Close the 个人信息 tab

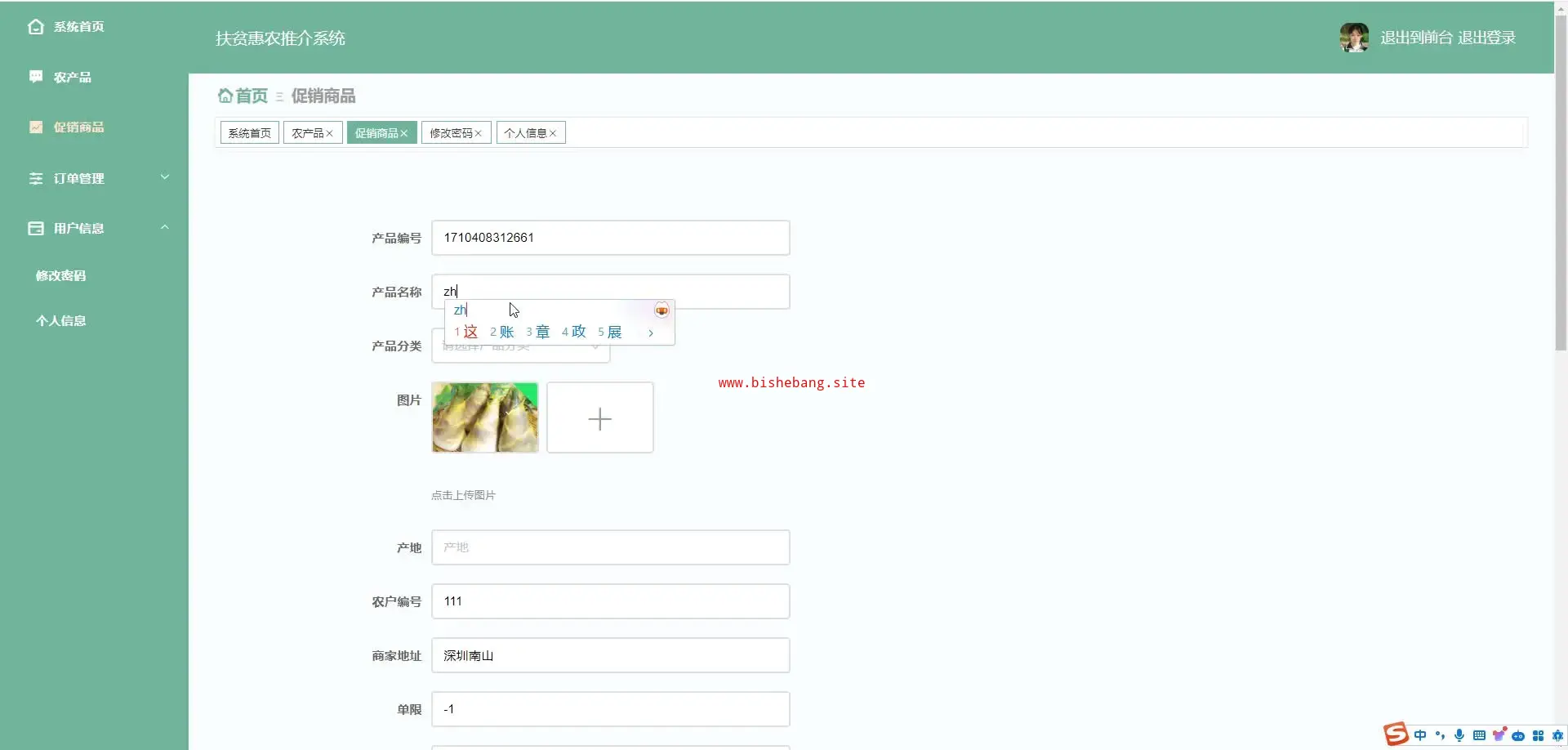pyautogui.click(x=553, y=133)
